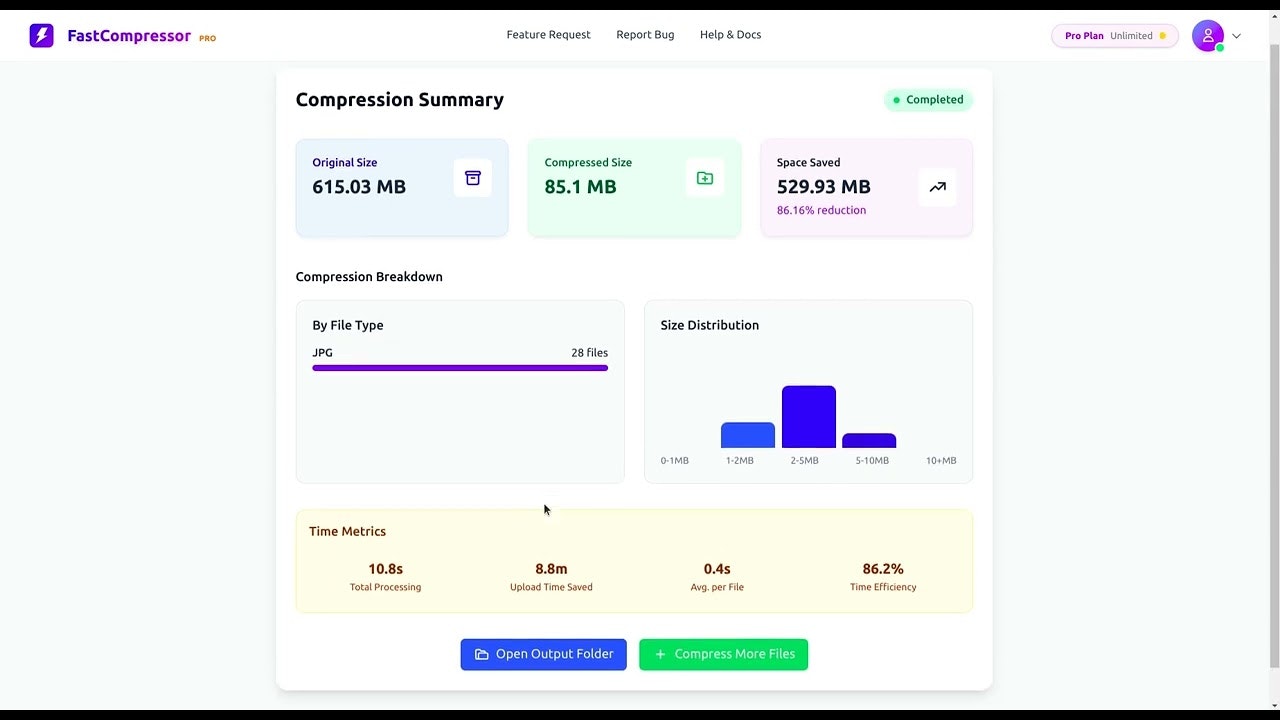Click the archive icon on Original Size card

(x=472, y=177)
